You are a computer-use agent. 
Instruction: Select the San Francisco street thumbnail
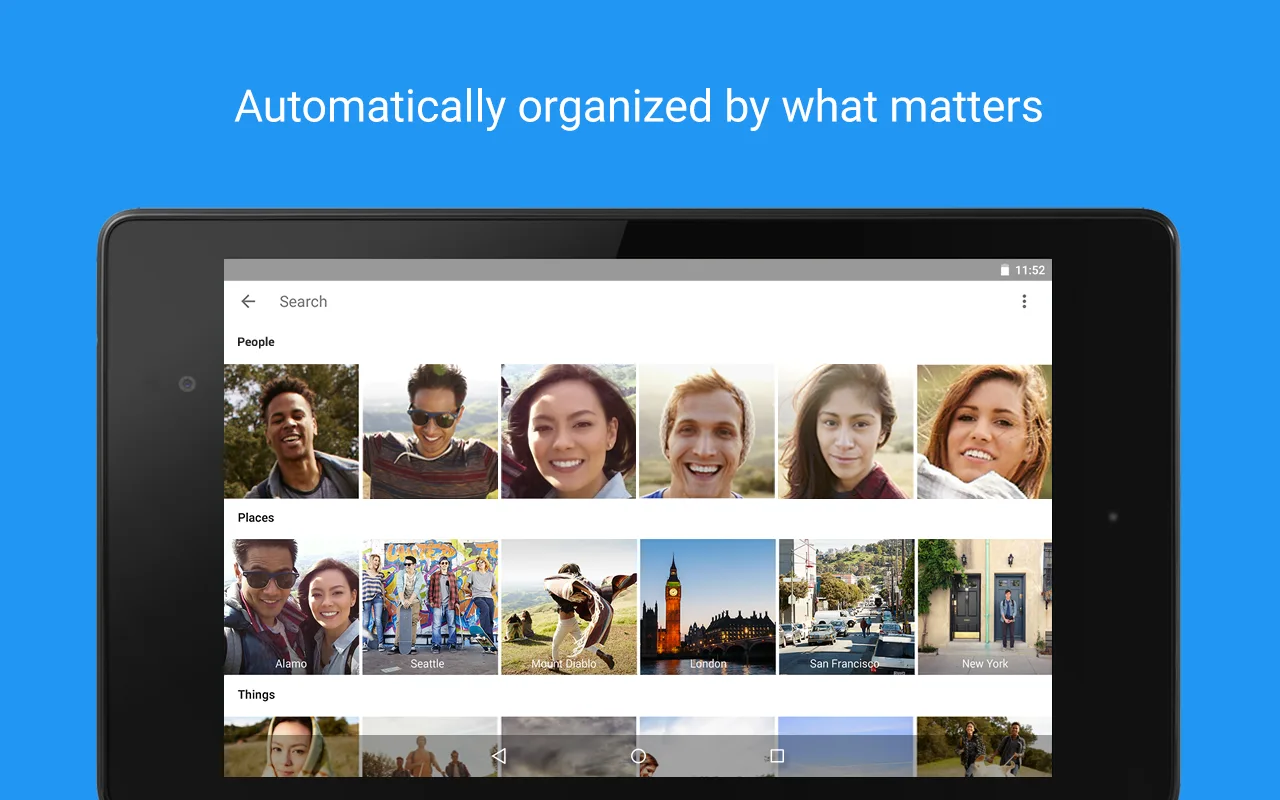846,607
